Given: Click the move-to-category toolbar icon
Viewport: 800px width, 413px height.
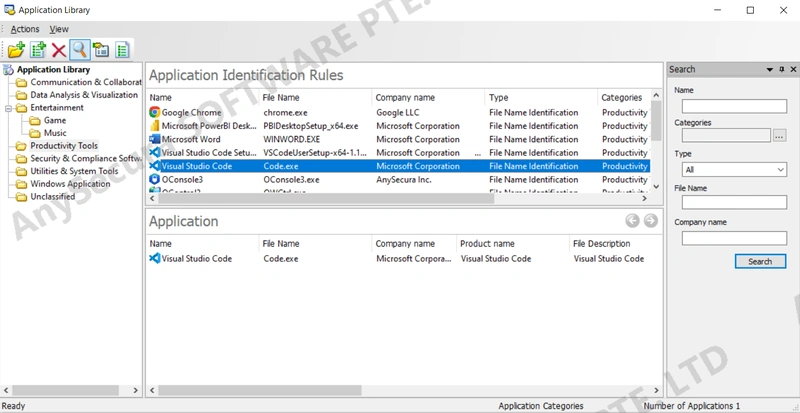Looking at the screenshot, I should coord(102,50).
